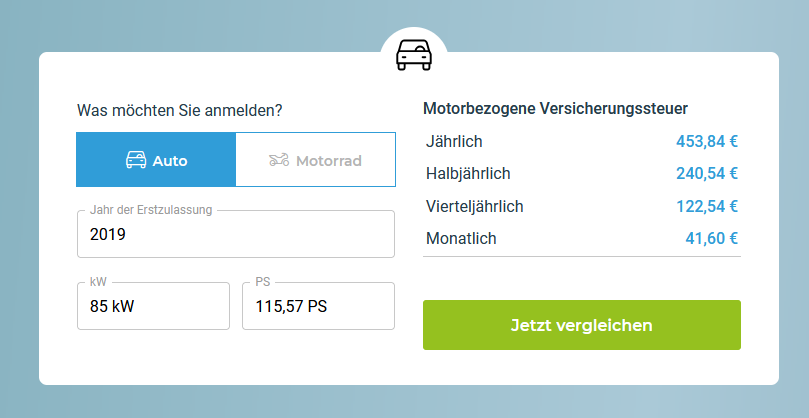Click the Vierteljährlich row label
This screenshot has width=809, height=418.
474,206
